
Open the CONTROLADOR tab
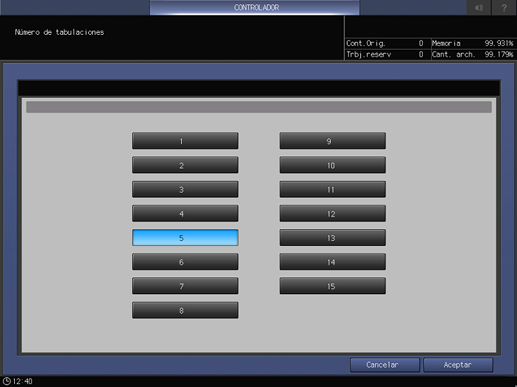tap(255, 7)
